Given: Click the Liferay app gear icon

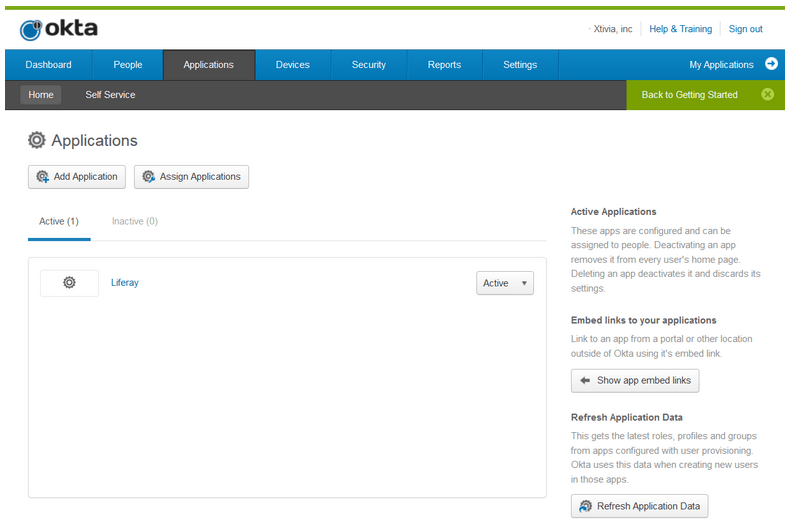Looking at the screenshot, I should coord(69,283).
